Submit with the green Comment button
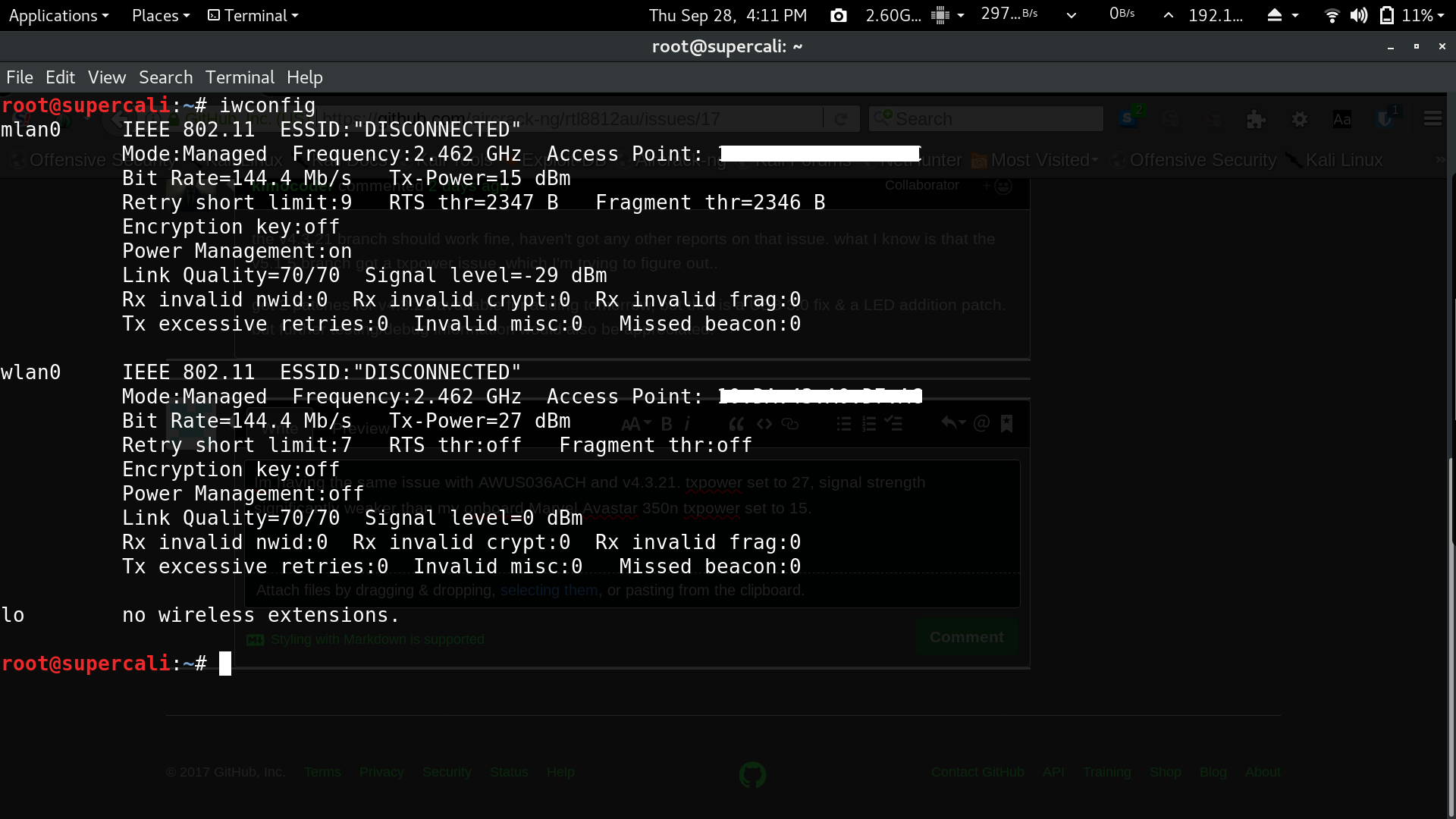The height and width of the screenshot is (819, 1456). 966,637
